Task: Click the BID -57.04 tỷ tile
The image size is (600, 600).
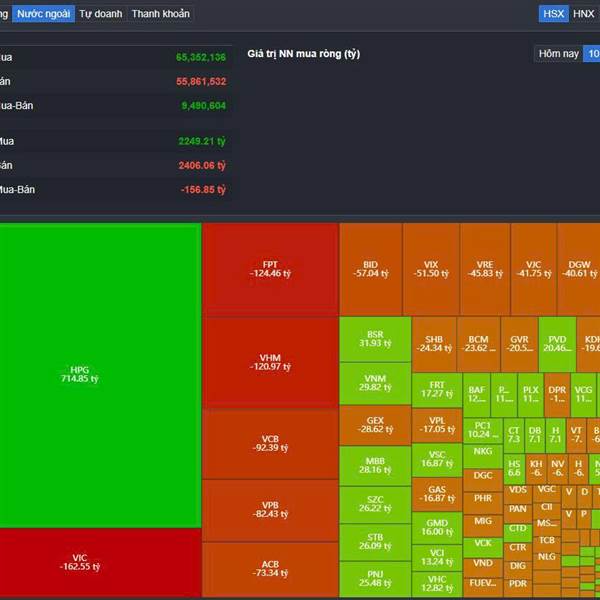Action: 370,269
